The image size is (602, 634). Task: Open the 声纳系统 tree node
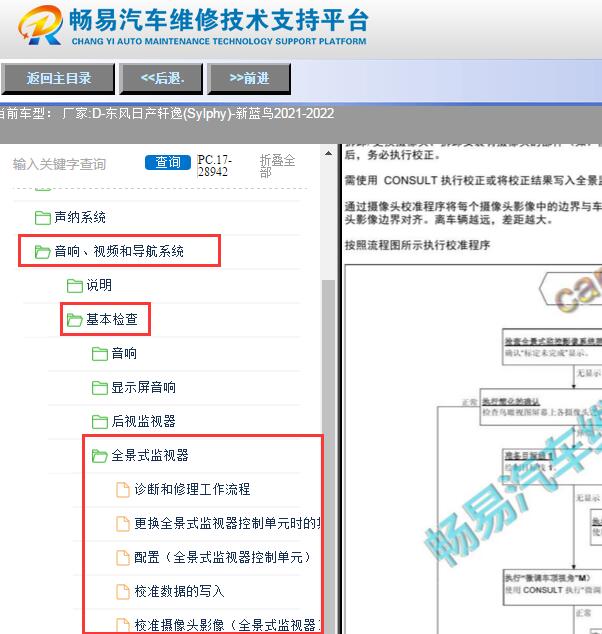tap(80, 218)
